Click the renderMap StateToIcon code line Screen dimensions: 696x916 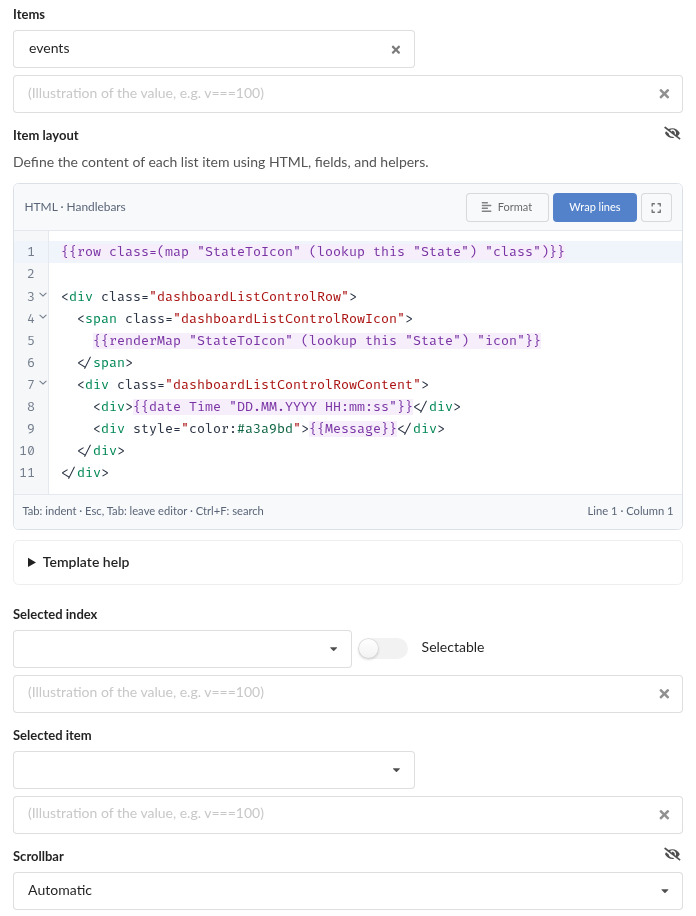[317, 341]
